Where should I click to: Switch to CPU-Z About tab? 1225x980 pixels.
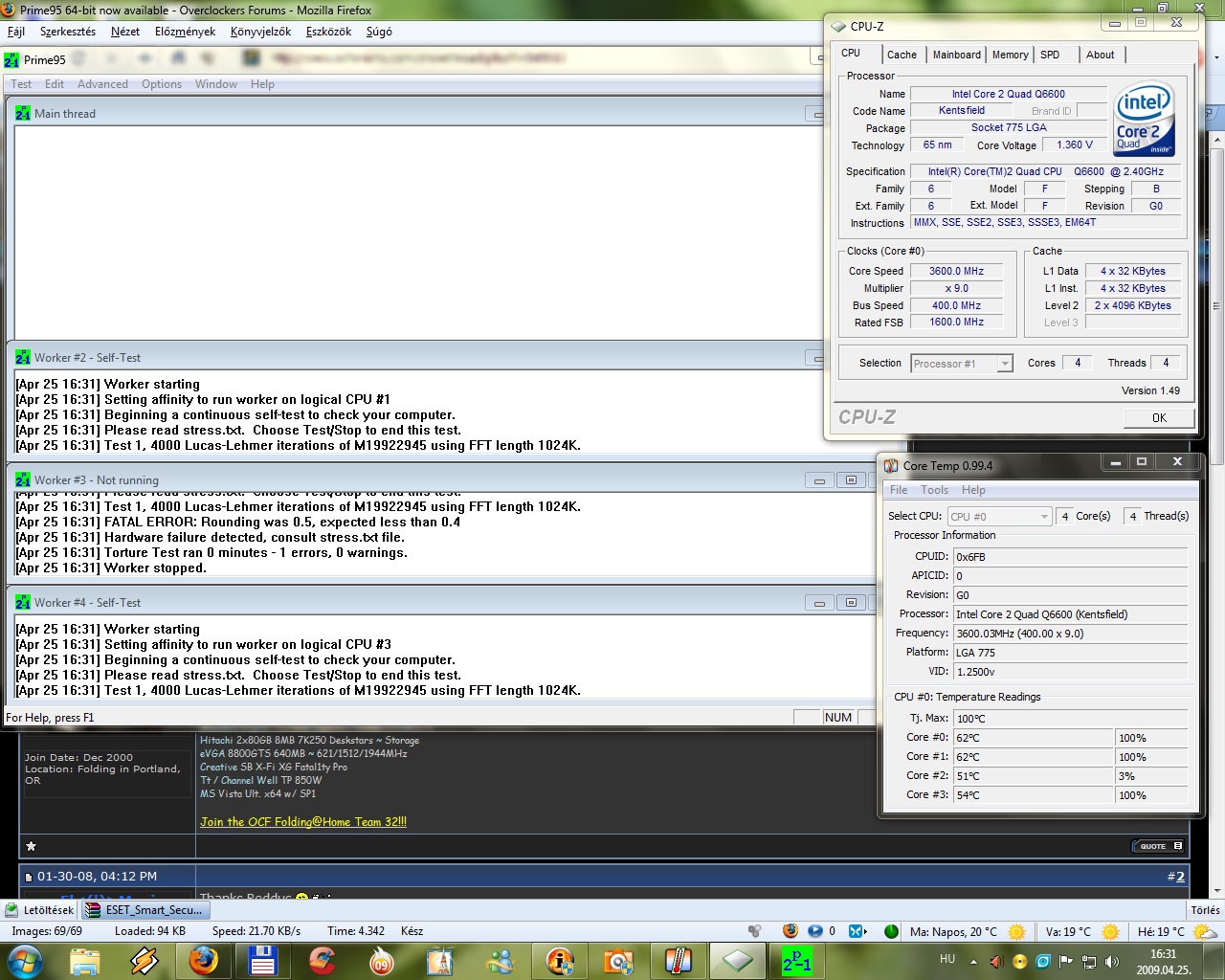coord(1100,55)
